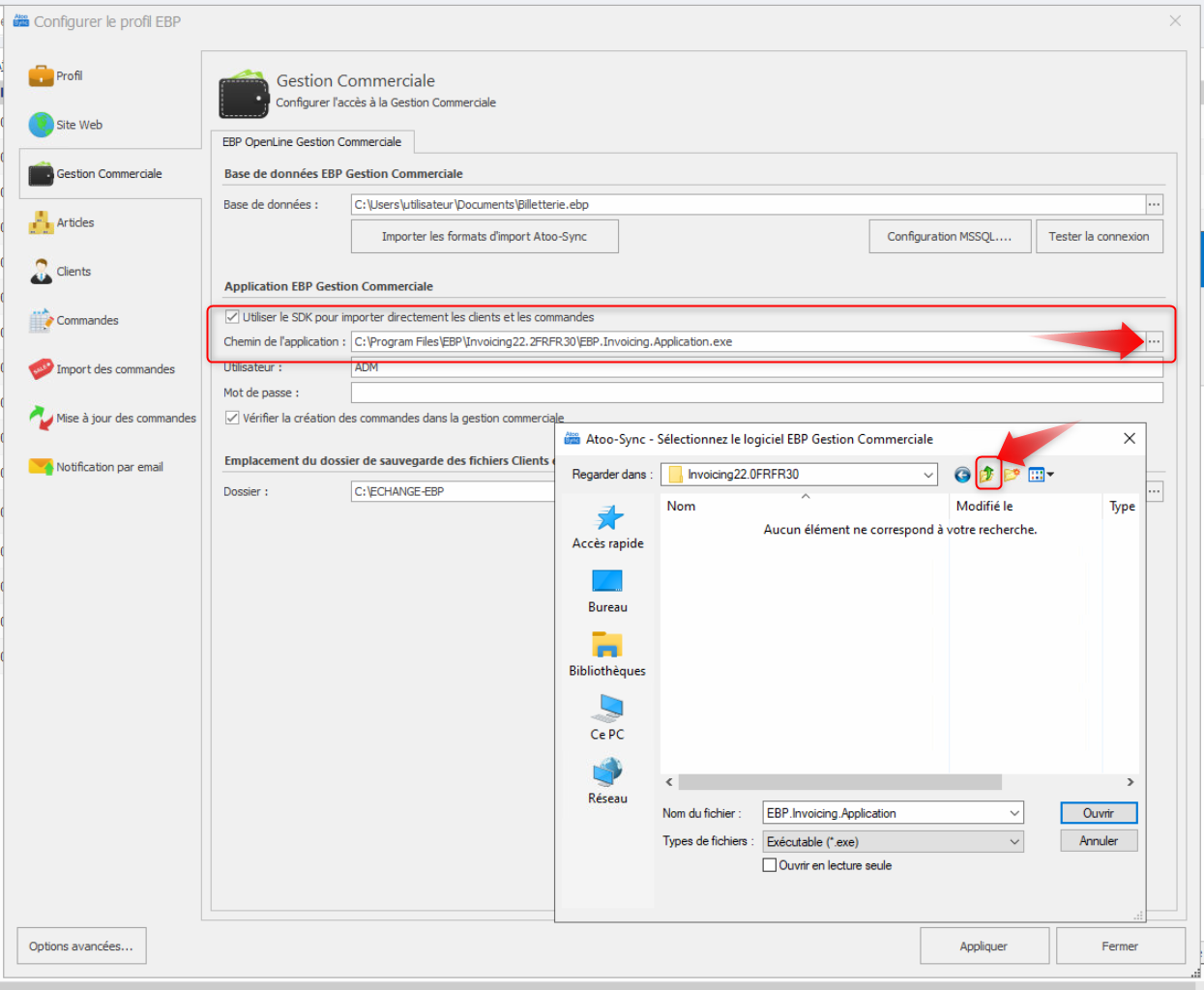
Task: Click the Atoo-Sync icon in the file dialog title bar
Action: pos(573,439)
